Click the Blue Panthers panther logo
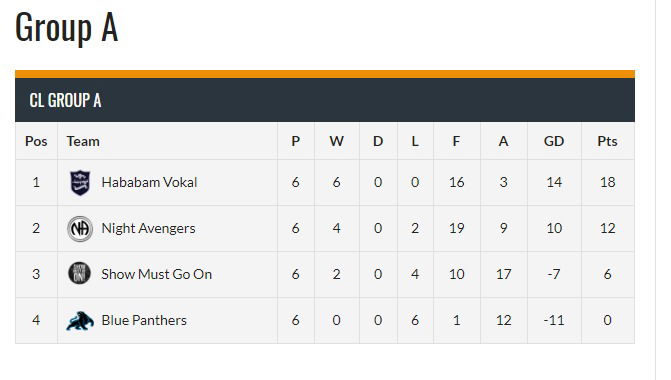Viewport: 671px width, 380px height. pyautogui.click(x=80, y=321)
